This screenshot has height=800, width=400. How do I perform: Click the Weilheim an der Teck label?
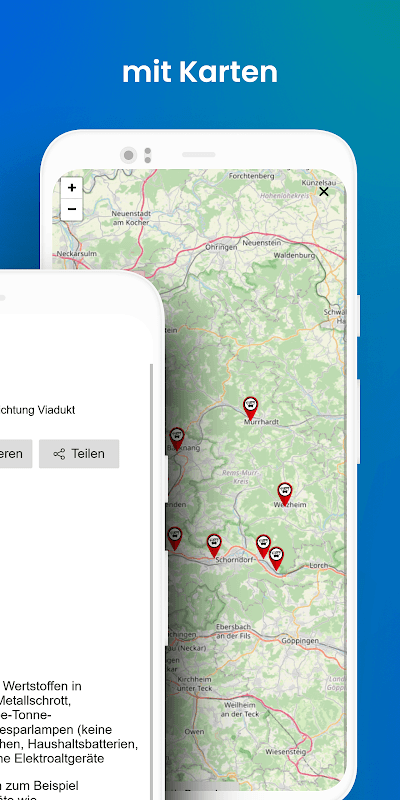coord(240,710)
